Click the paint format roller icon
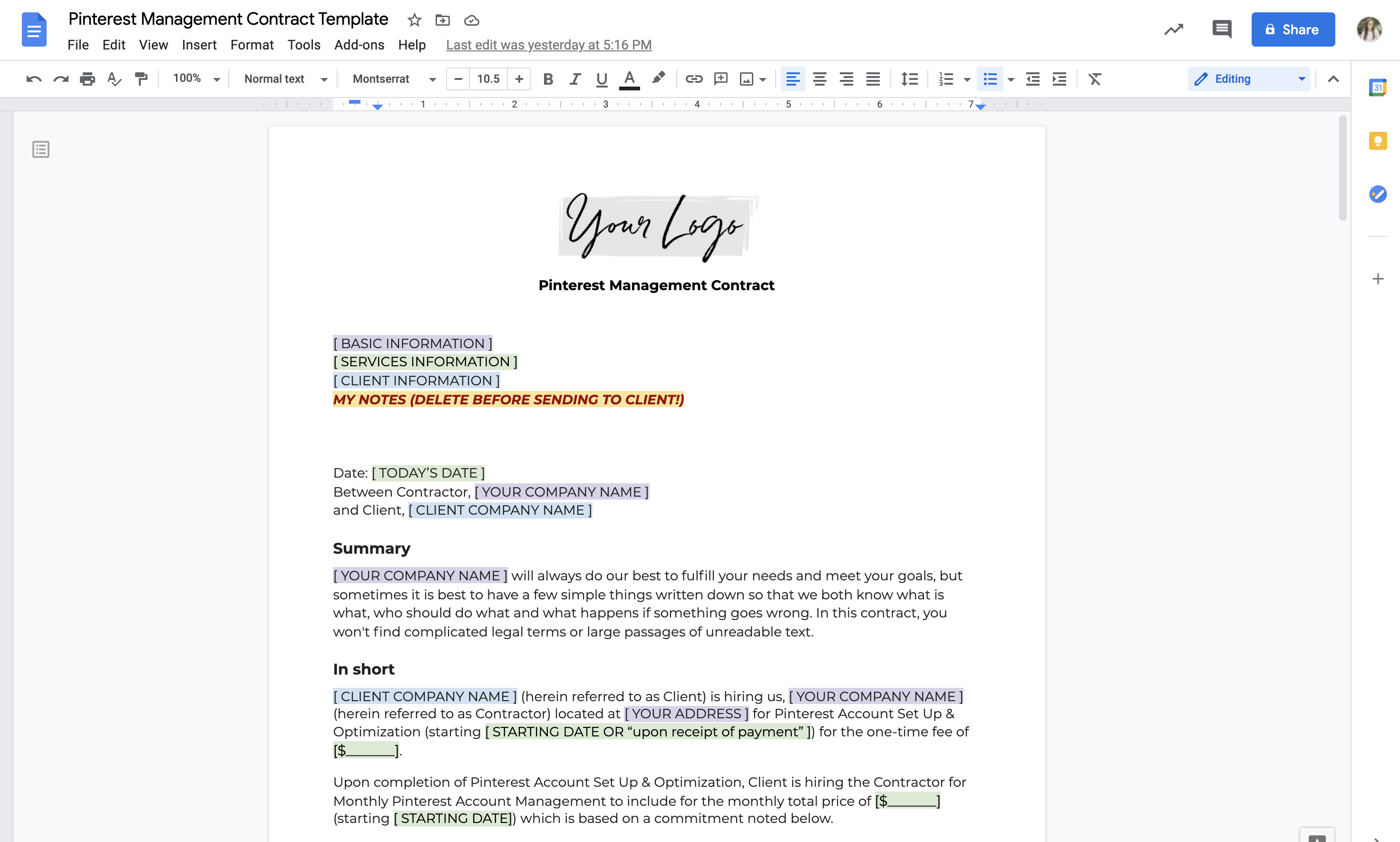This screenshot has height=842, width=1400. [141, 79]
